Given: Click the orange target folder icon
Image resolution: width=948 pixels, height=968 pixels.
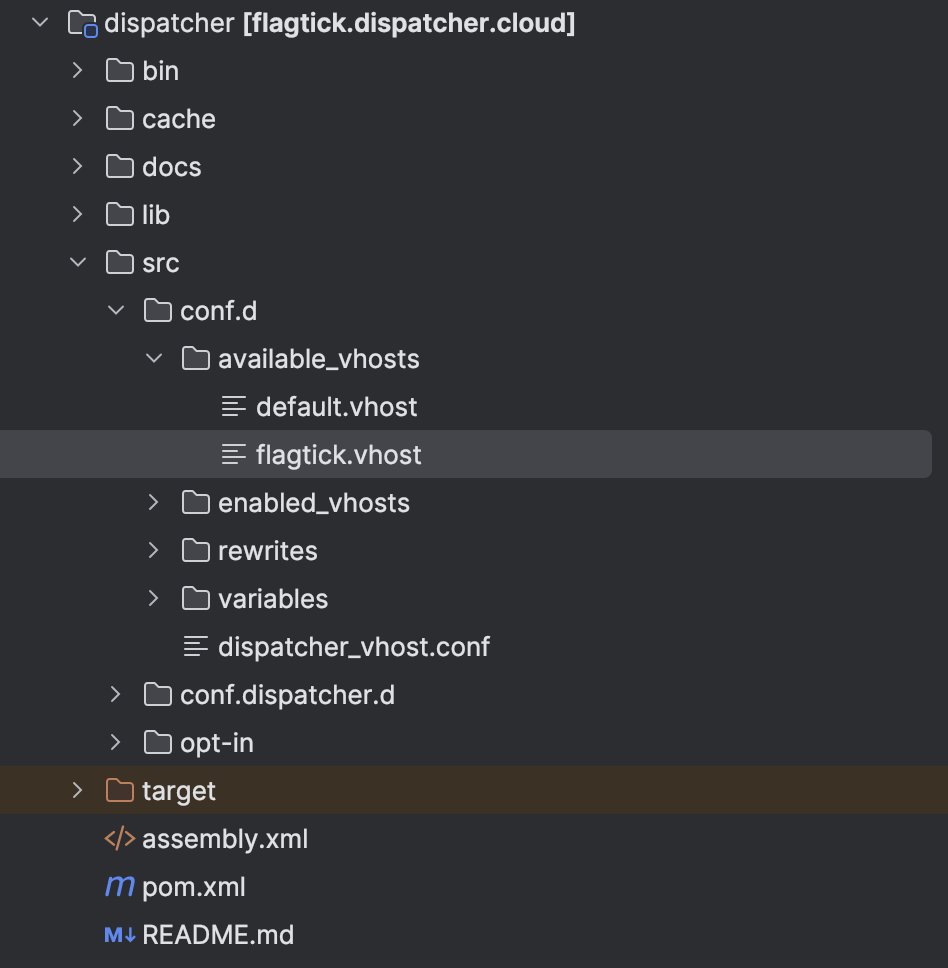Looking at the screenshot, I should (120, 791).
